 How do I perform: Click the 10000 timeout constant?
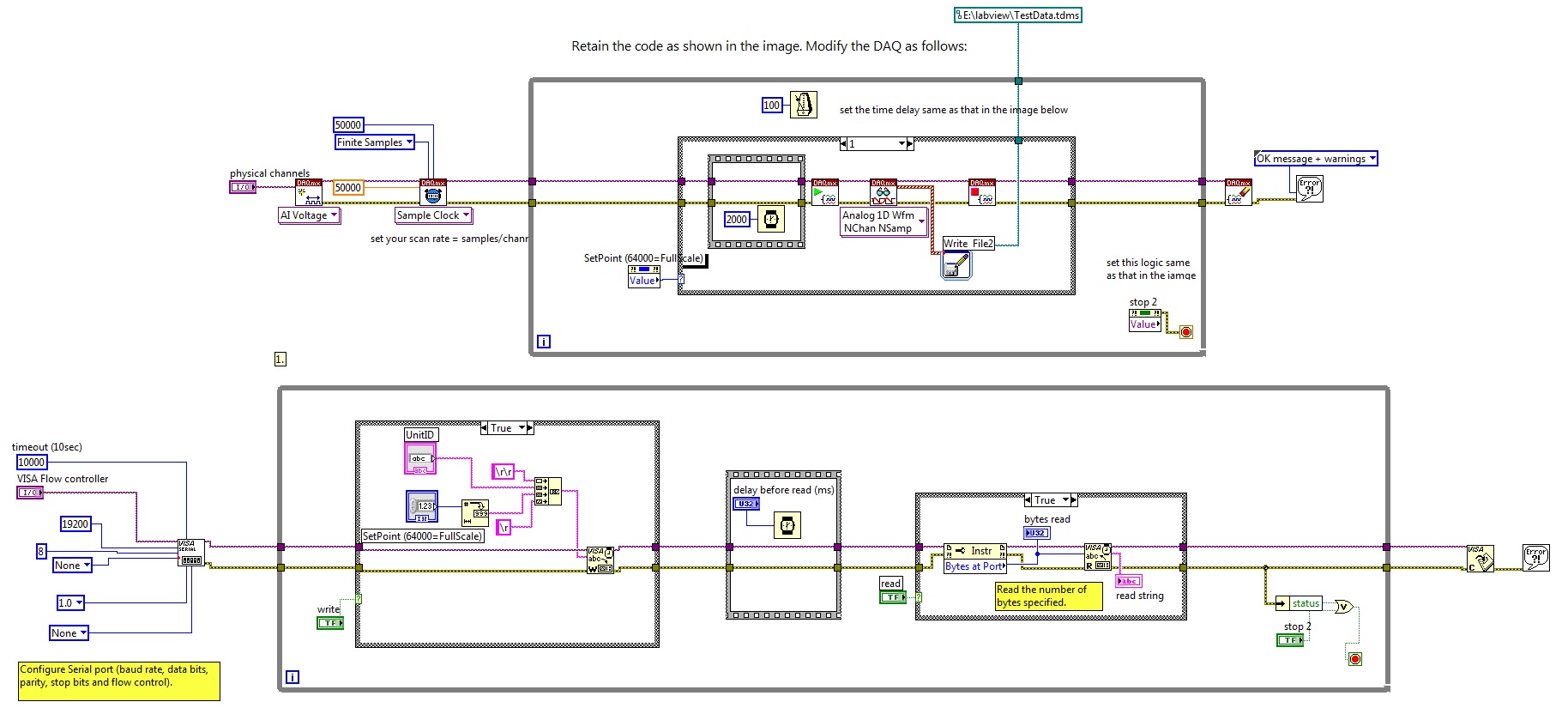coord(32,462)
